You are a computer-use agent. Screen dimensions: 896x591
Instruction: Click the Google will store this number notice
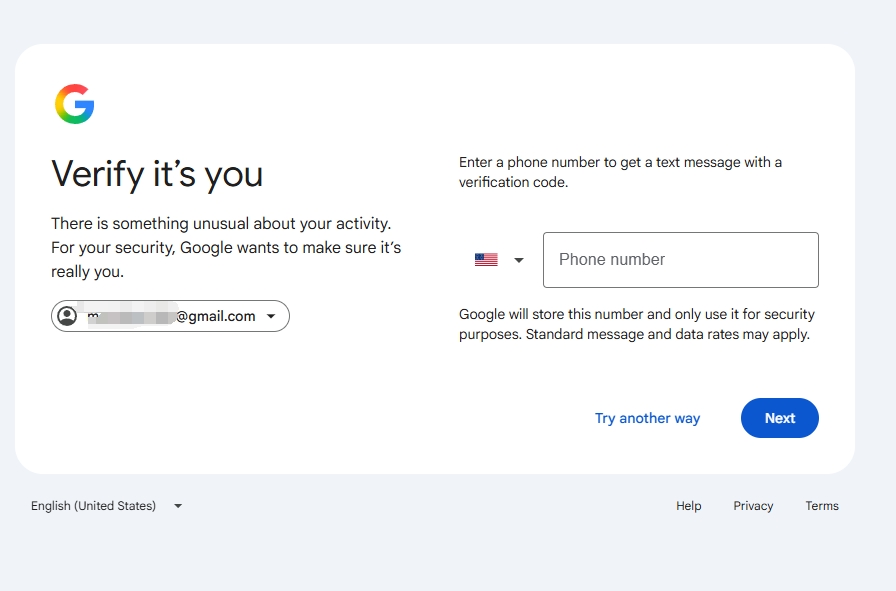637,324
